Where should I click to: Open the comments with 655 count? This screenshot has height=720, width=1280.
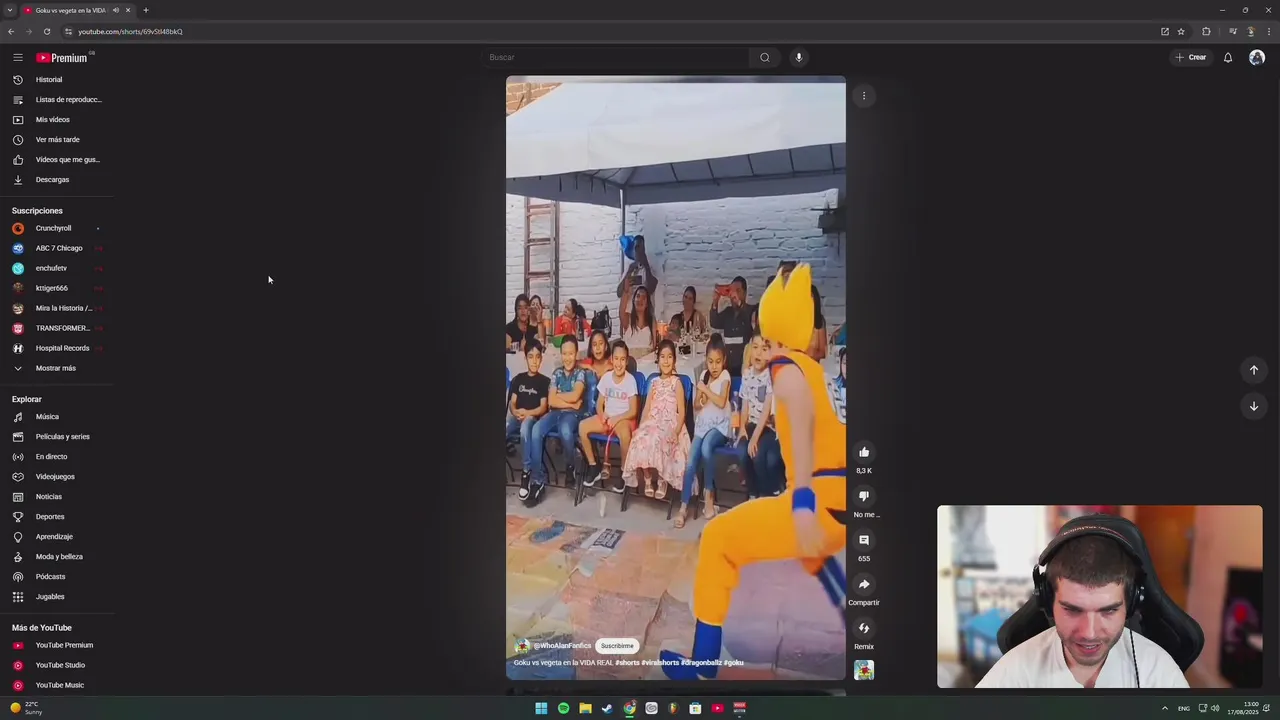click(x=864, y=540)
